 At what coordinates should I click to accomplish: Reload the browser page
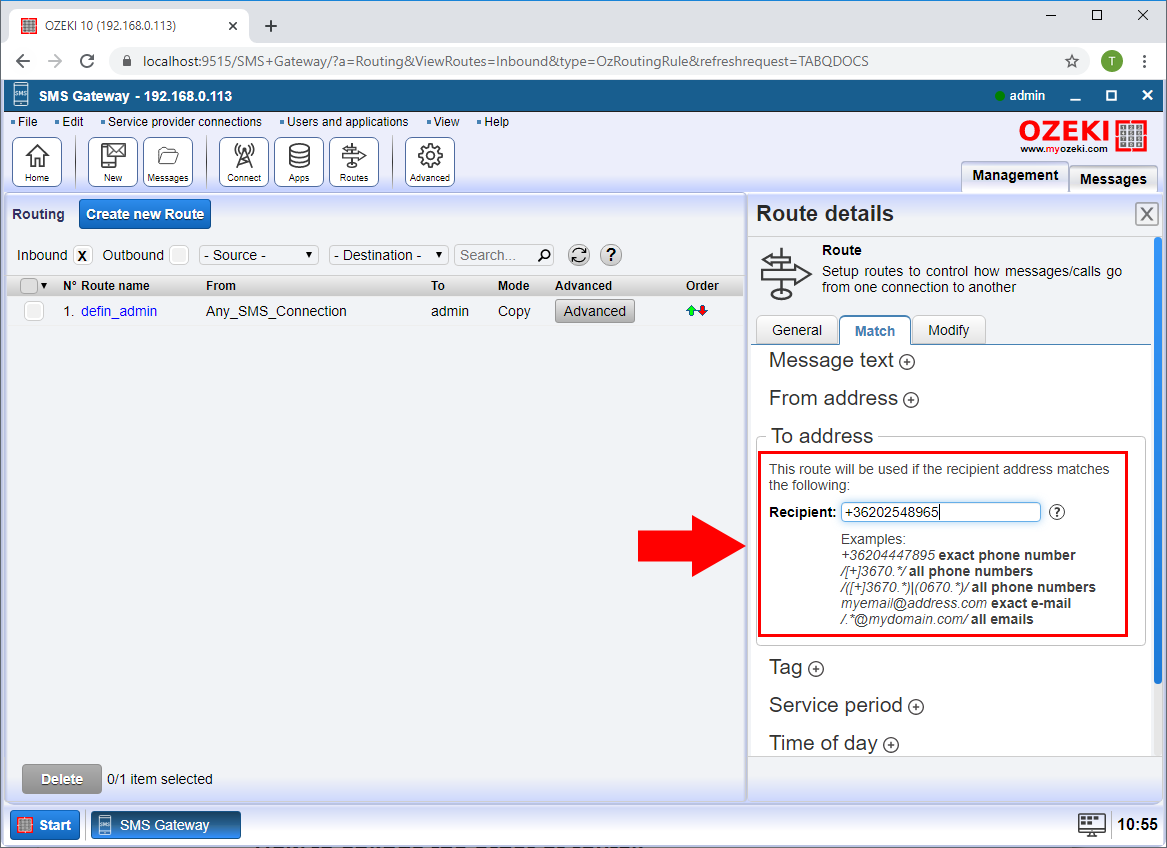[x=87, y=61]
